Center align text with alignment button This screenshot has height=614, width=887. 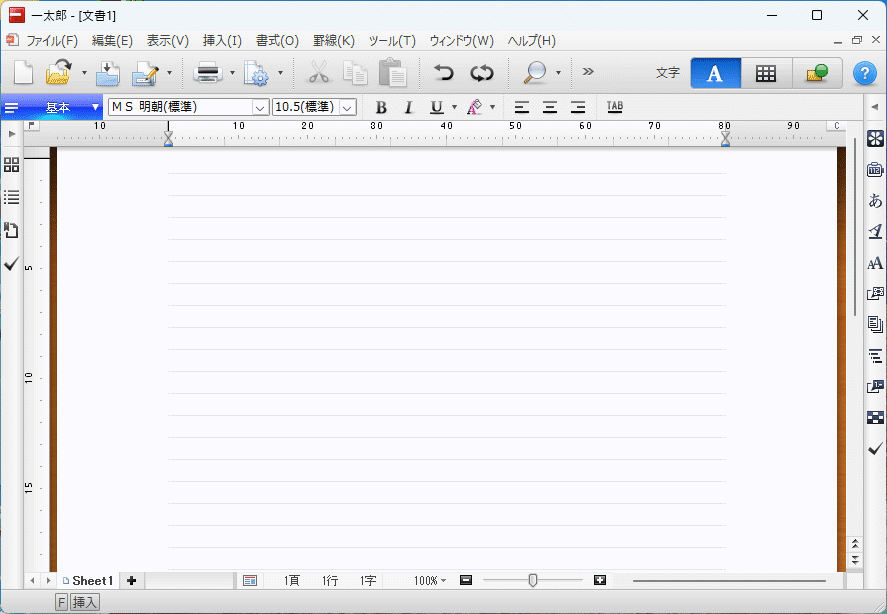pyautogui.click(x=550, y=107)
